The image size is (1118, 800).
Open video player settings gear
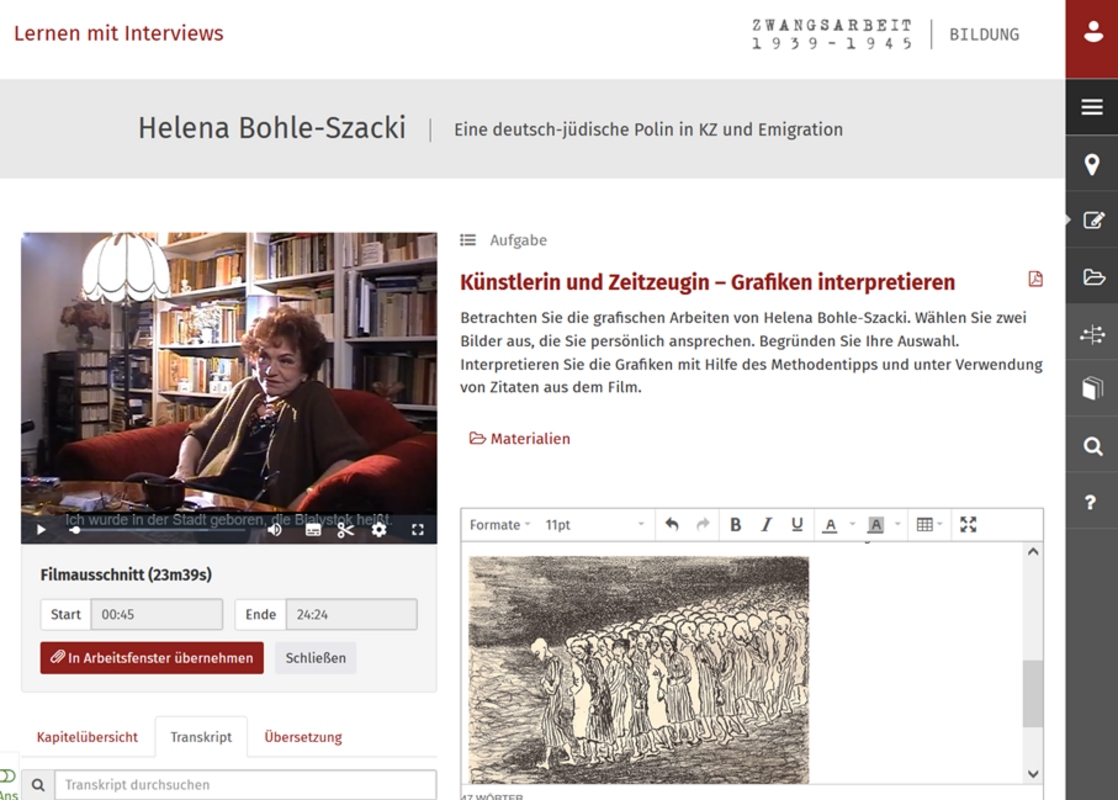(379, 530)
